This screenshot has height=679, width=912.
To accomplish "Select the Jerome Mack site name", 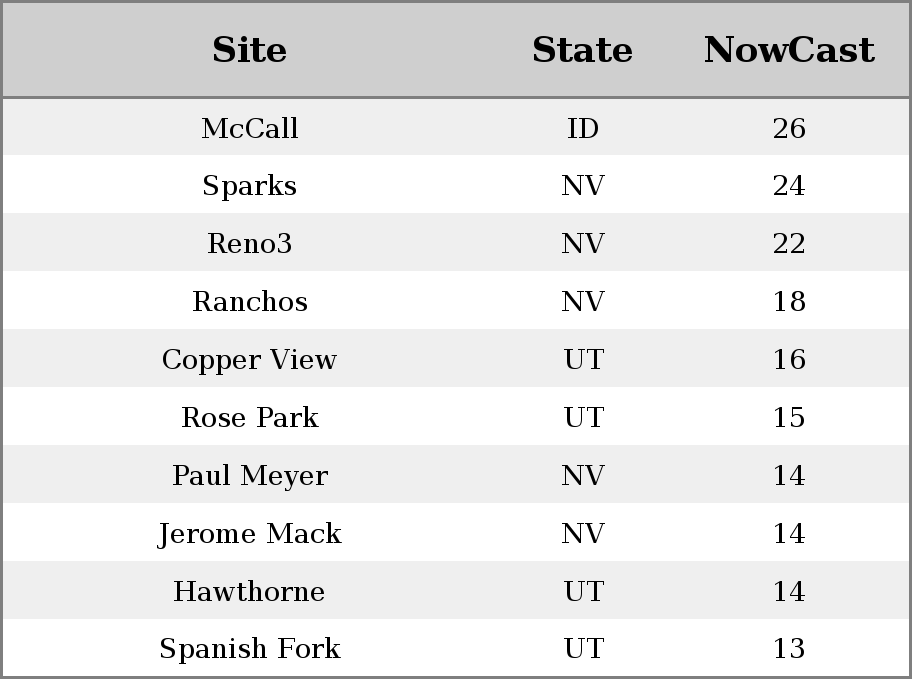I will point(249,533).
